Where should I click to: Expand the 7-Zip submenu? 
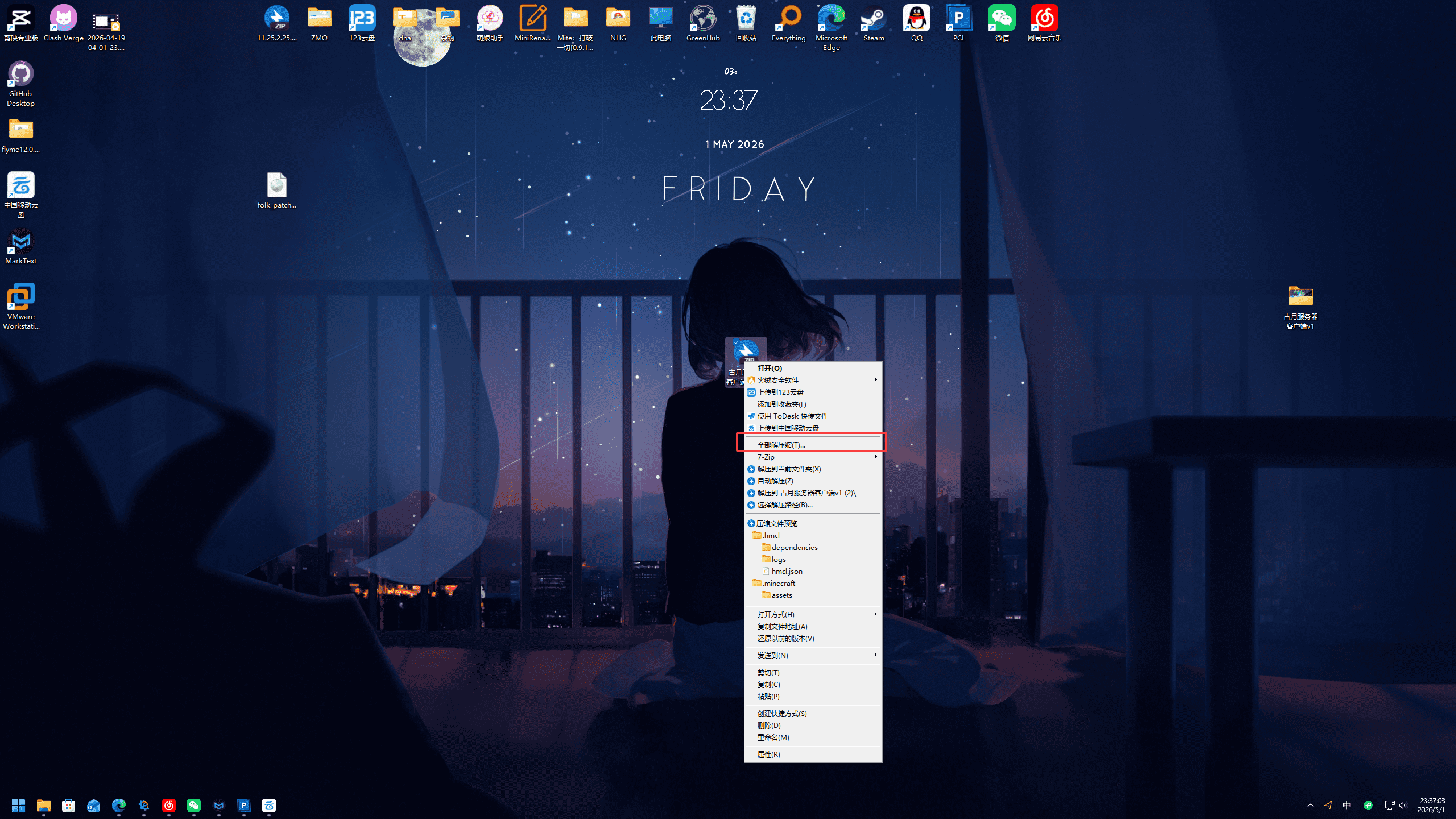pos(813,457)
